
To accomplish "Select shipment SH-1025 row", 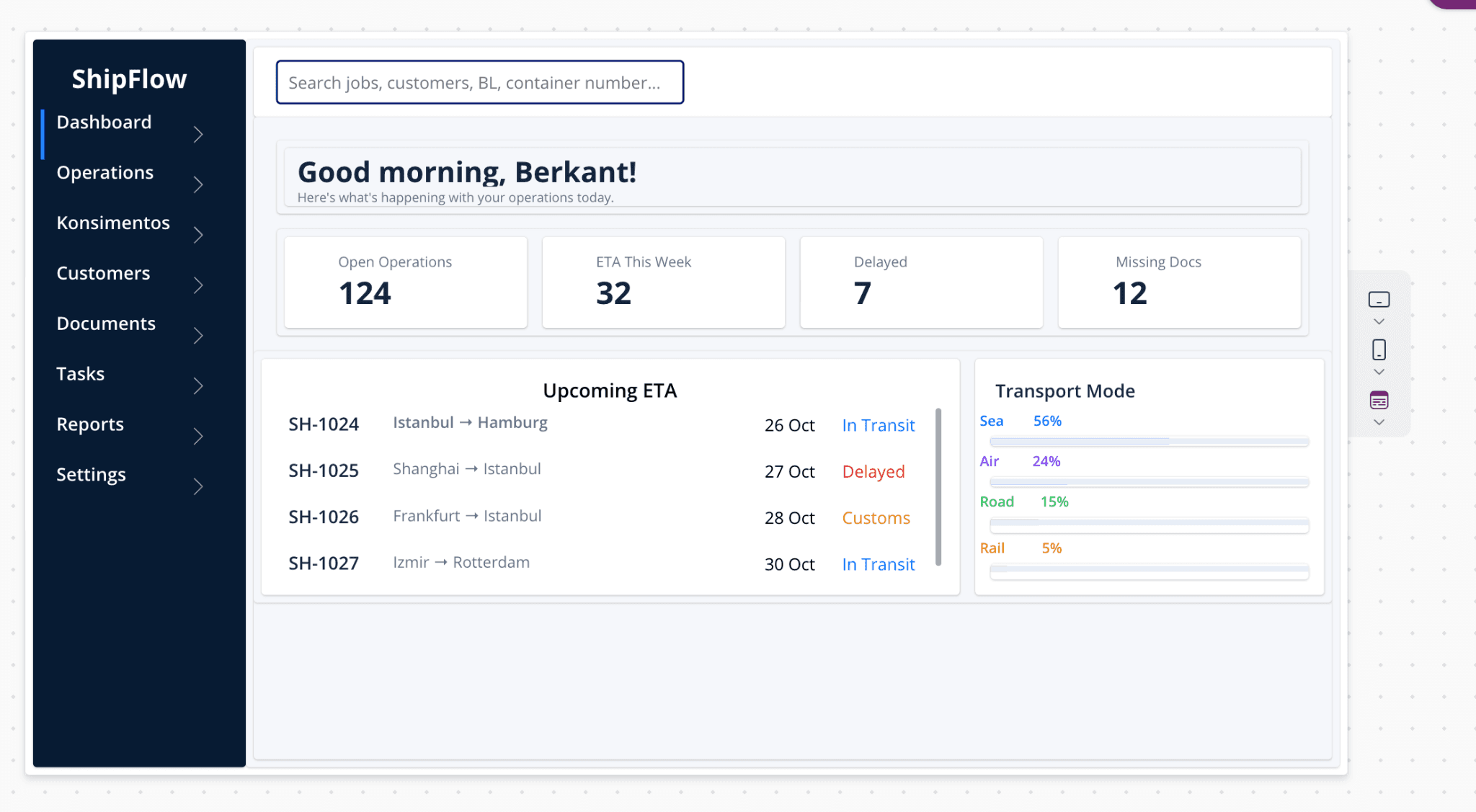I will (x=602, y=470).
